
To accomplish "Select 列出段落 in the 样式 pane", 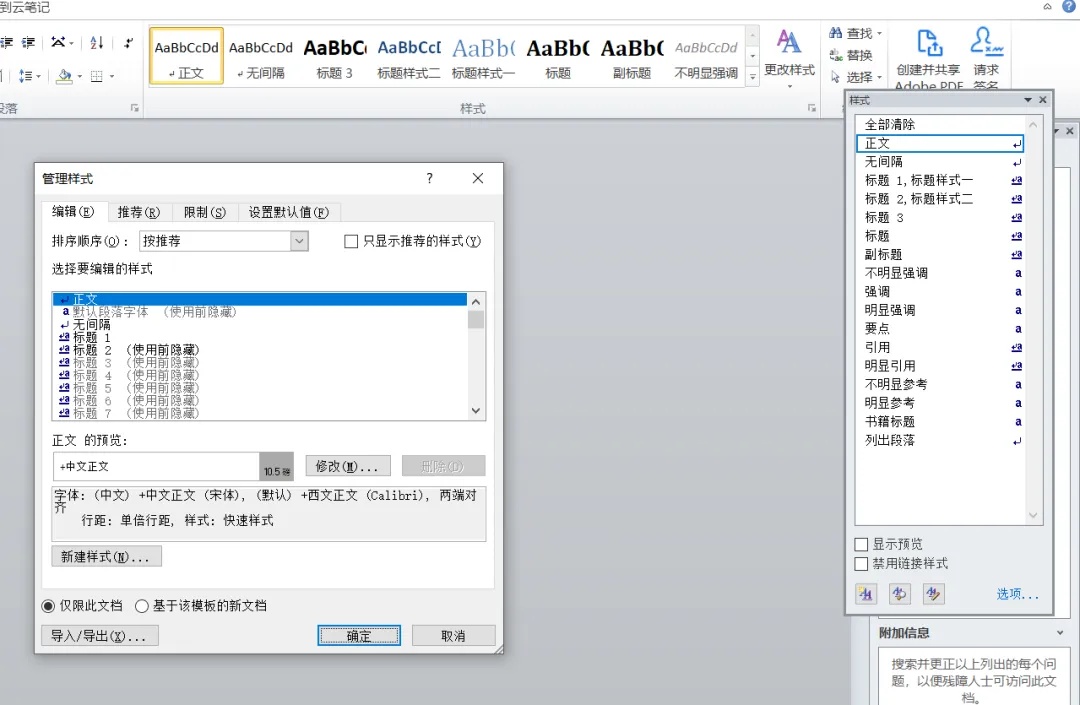I will [x=939, y=440].
